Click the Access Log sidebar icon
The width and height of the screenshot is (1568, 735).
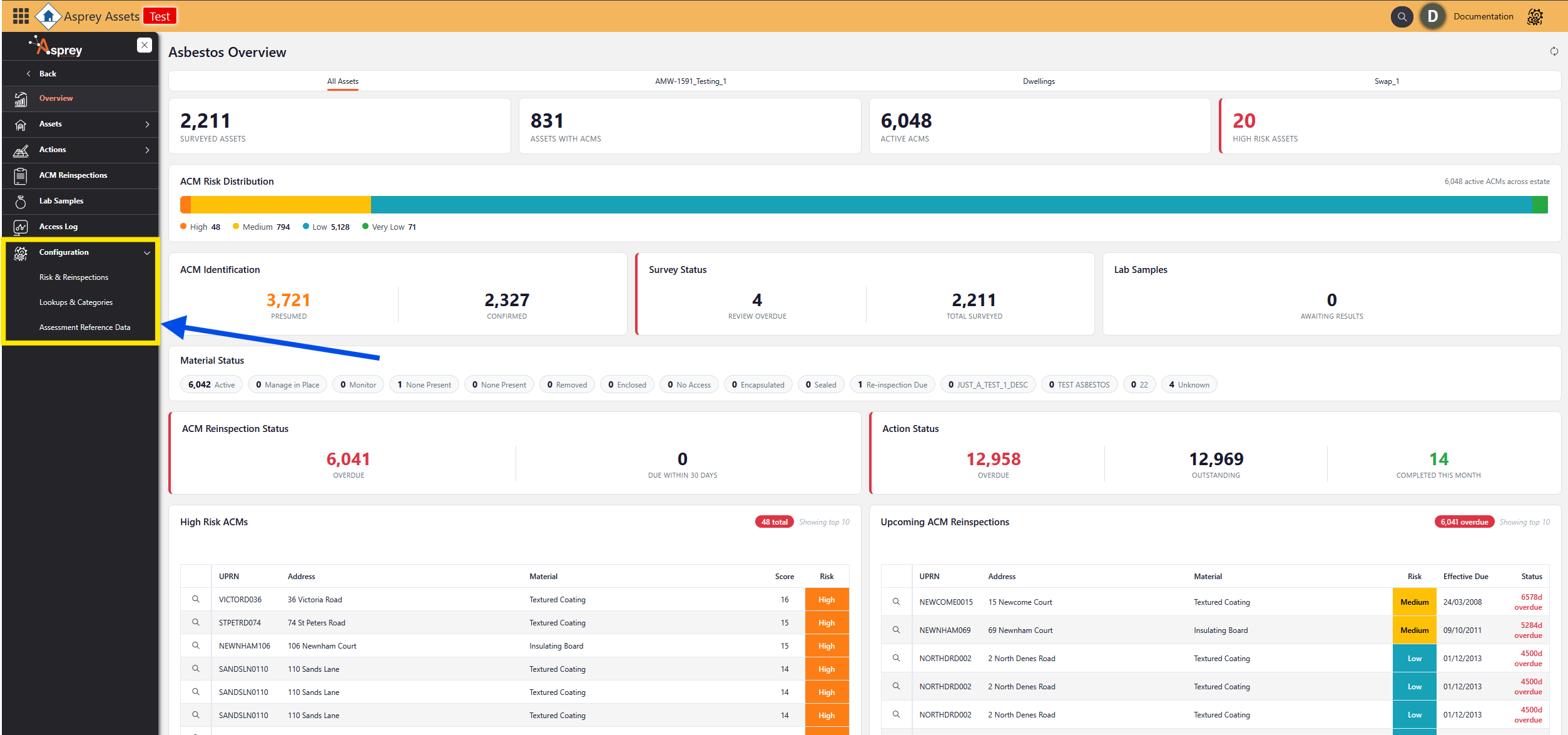21,227
